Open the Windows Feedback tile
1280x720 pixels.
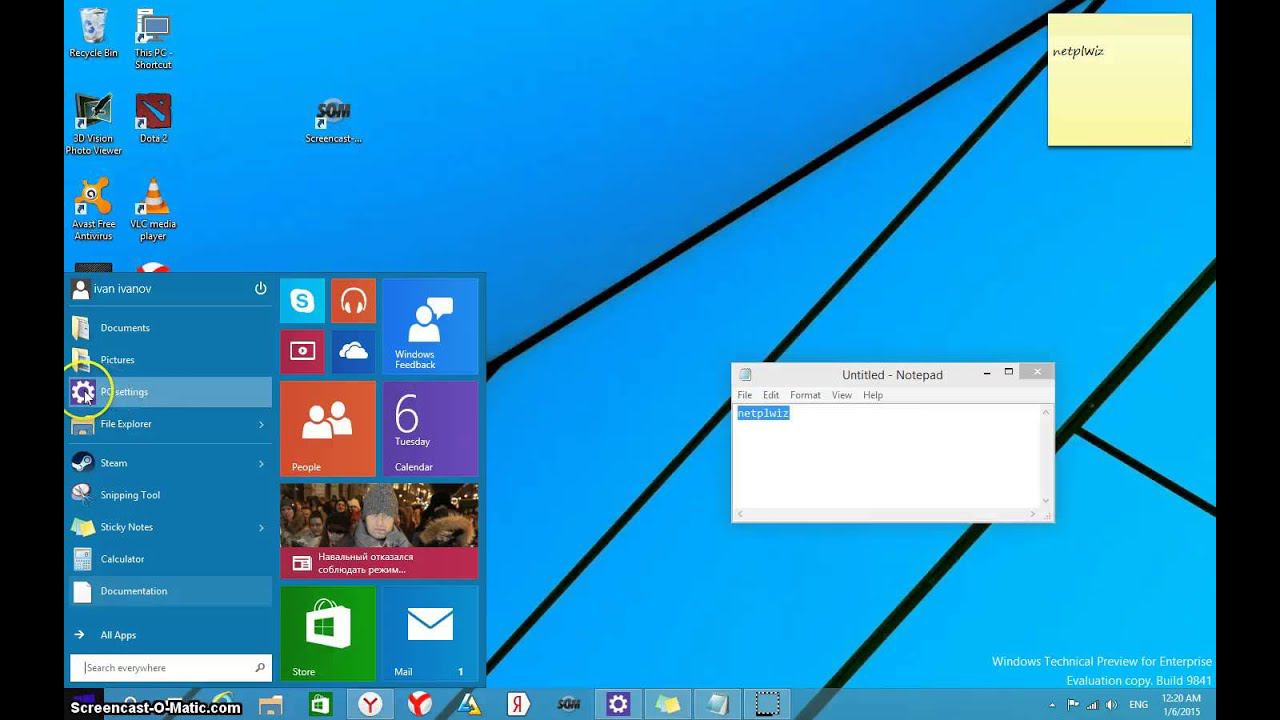(x=430, y=326)
